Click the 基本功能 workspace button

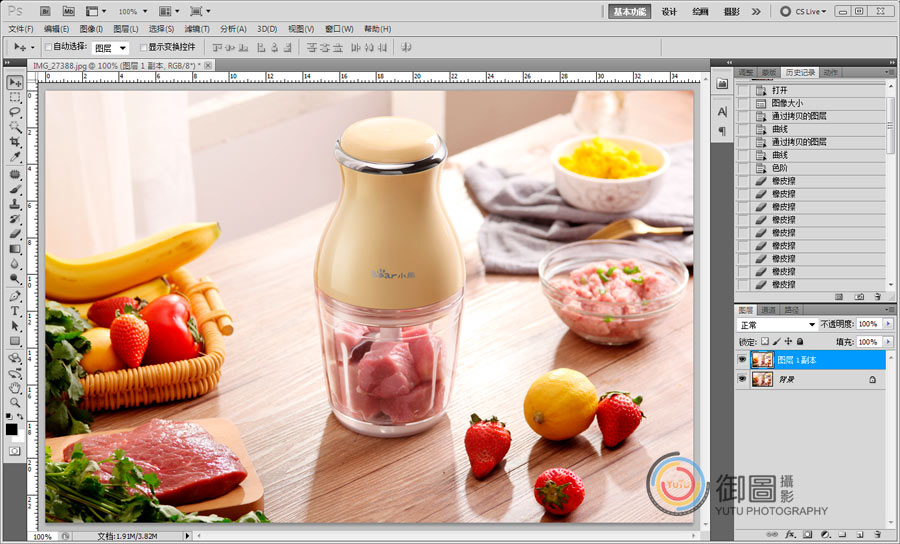[628, 11]
